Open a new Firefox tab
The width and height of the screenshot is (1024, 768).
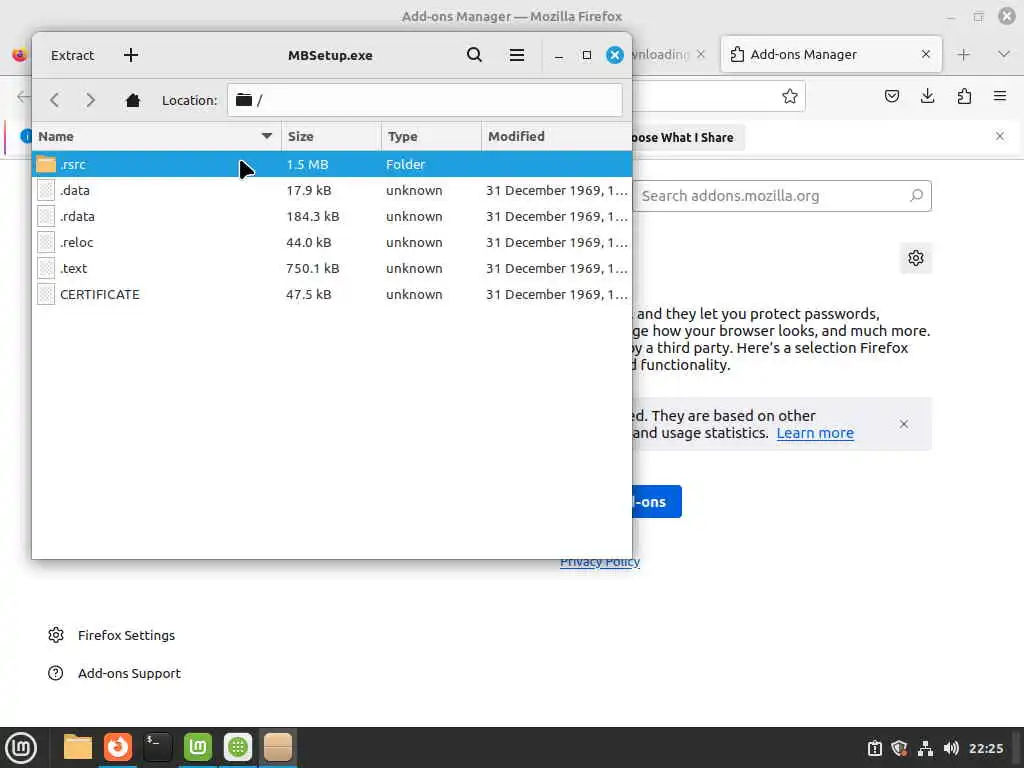coord(963,55)
